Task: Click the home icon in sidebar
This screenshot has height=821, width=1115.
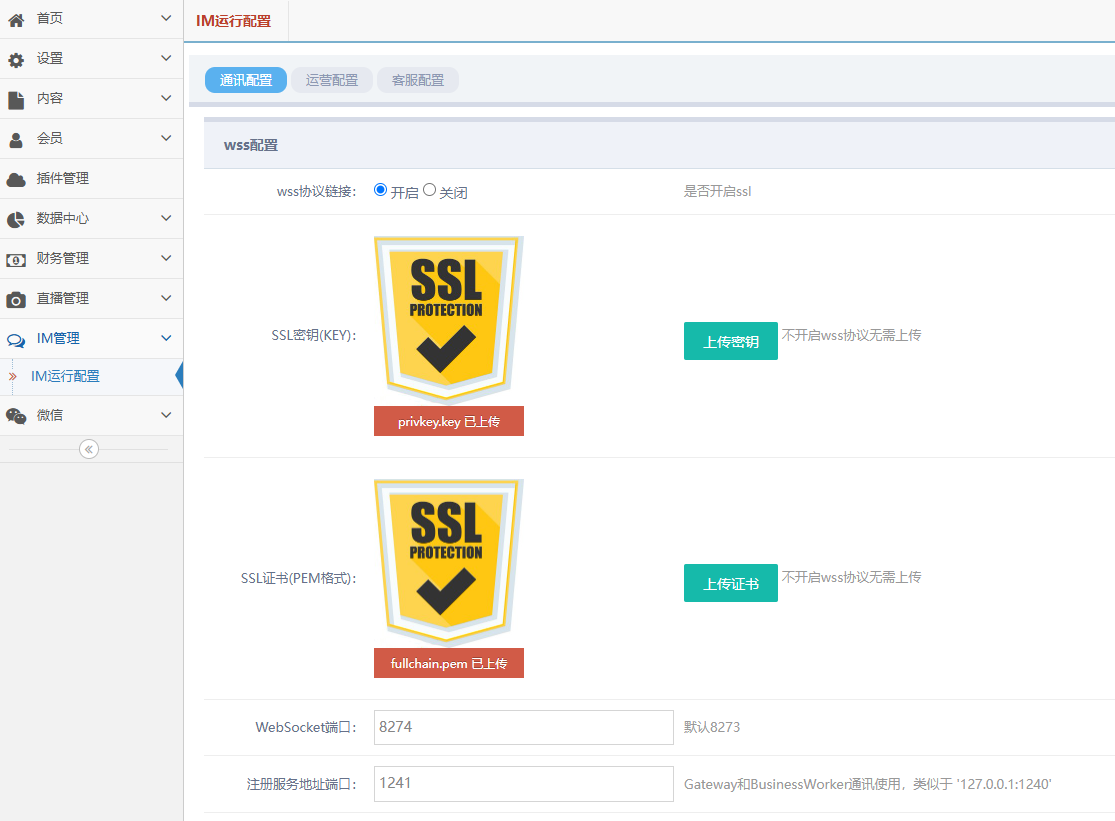Action: pos(16,19)
